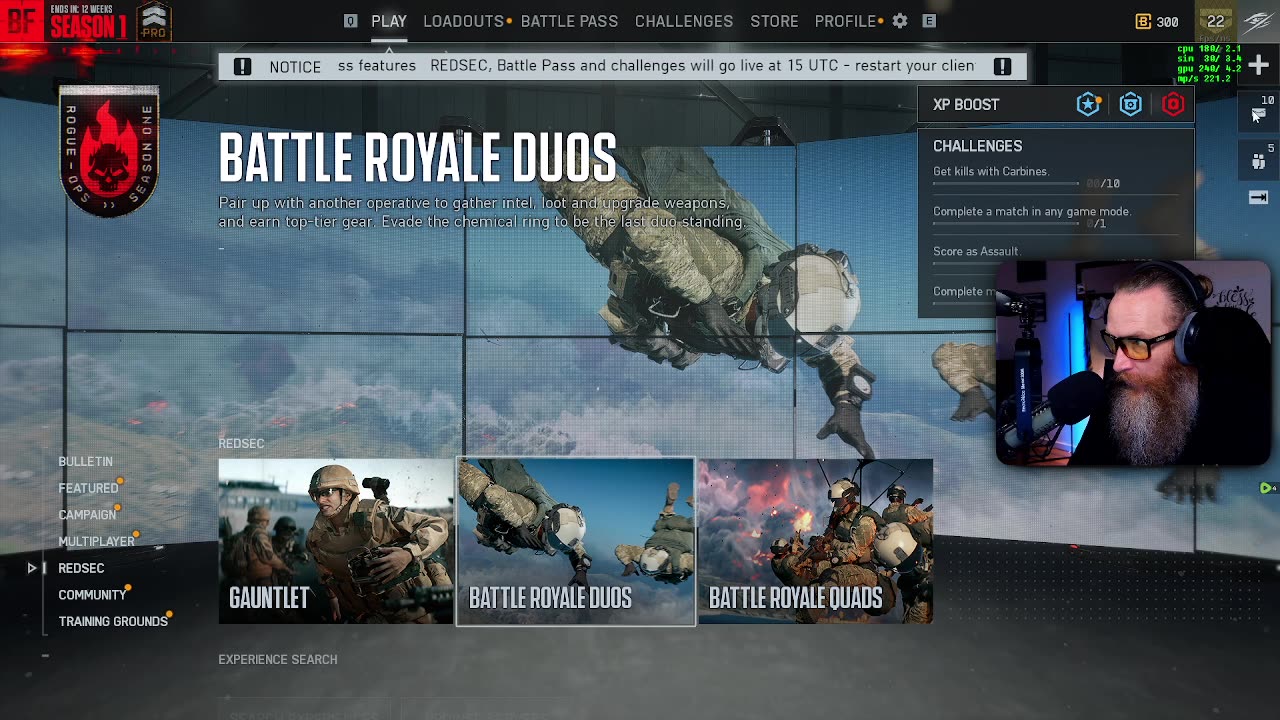Select MULTIPLAYER in the side menu
Image resolution: width=1280 pixels, height=720 pixels.
tap(96, 541)
